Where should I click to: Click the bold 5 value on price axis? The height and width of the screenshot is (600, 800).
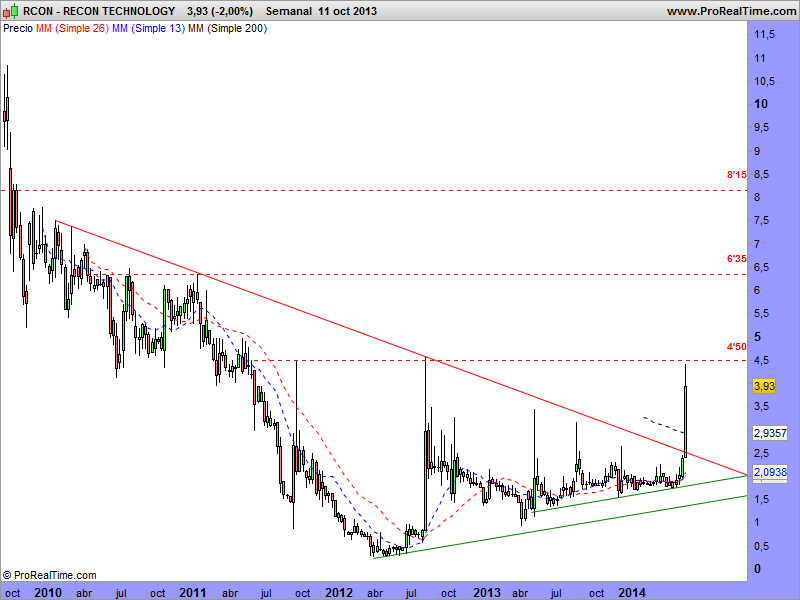[x=758, y=337]
